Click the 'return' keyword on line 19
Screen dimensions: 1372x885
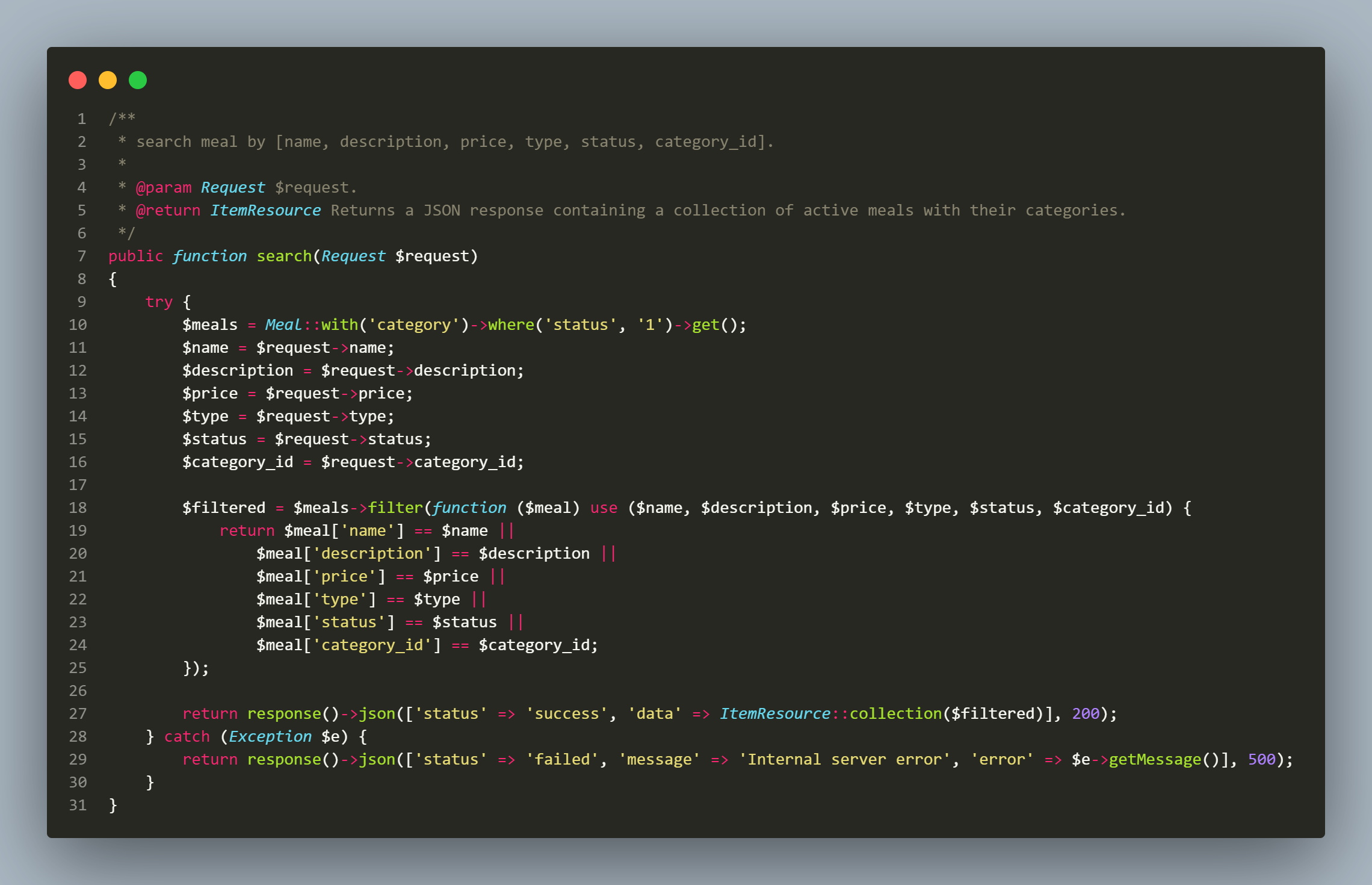pyautogui.click(x=247, y=531)
